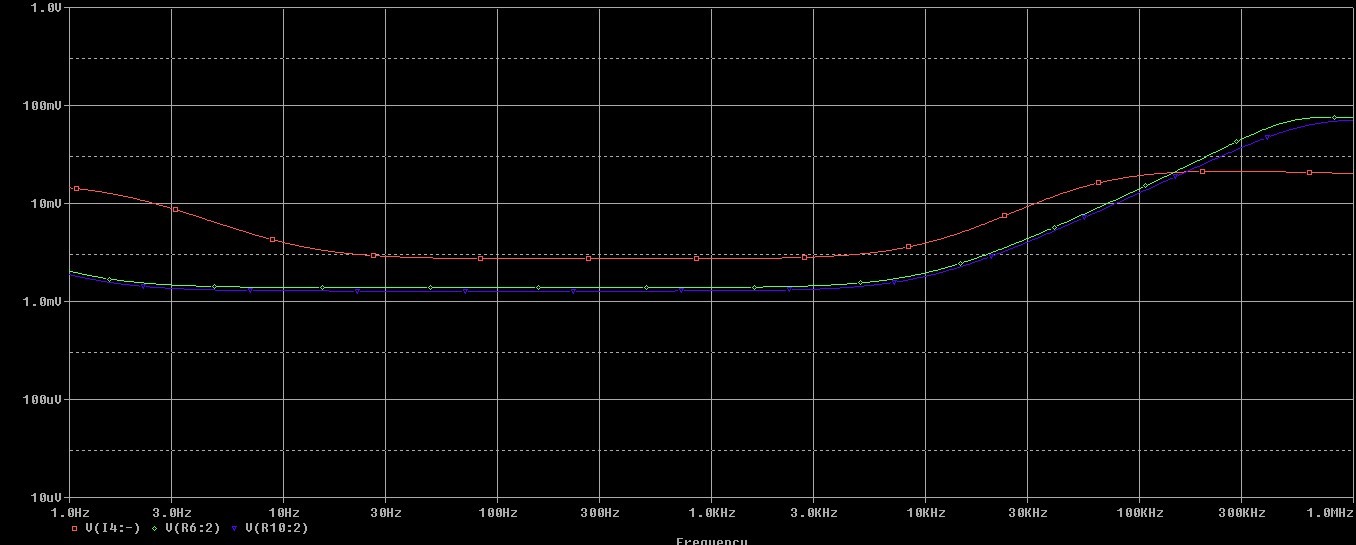Select the V(I4:-) trace legend label
The width and height of the screenshot is (1356, 545).
click(x=112, y=528)
